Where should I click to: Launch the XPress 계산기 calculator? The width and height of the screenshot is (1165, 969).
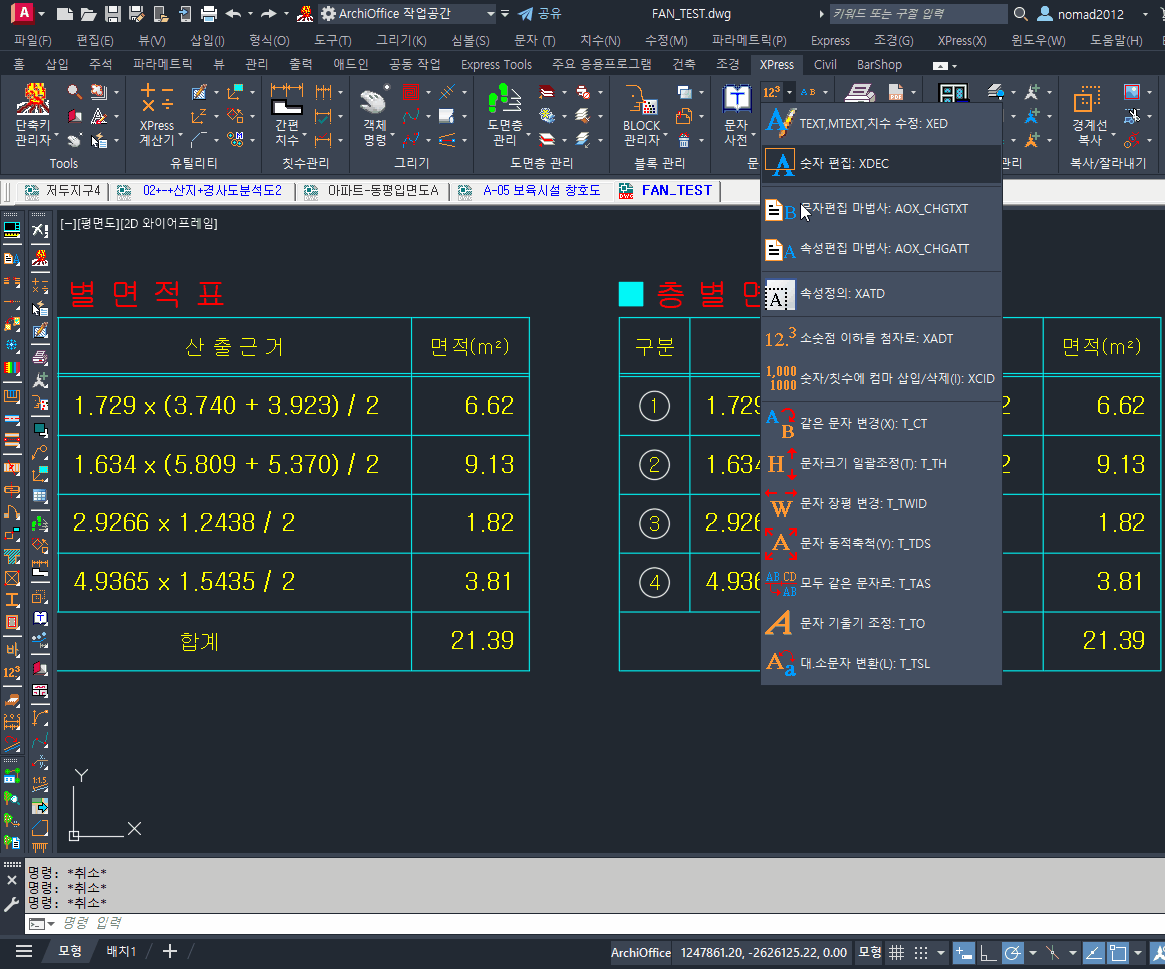pos(157,114)
